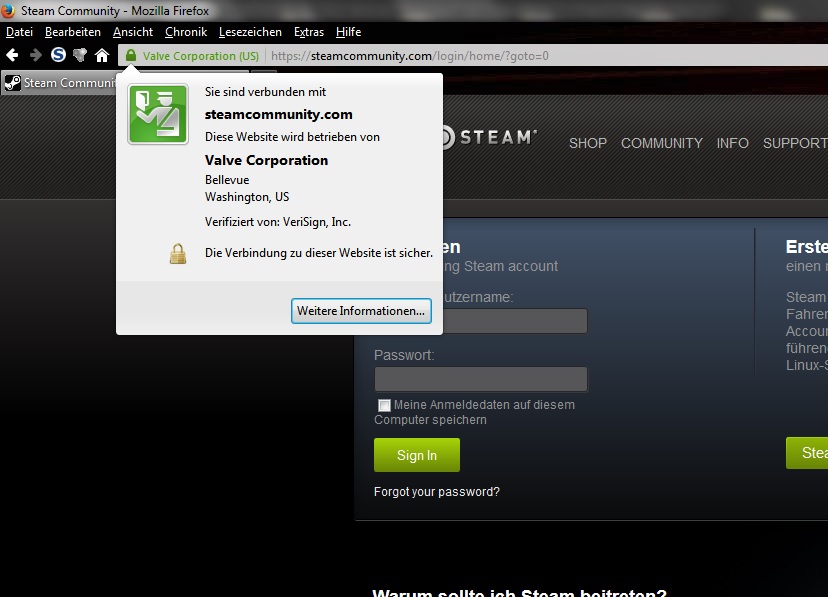Image resolution: width=828 pixels, height=597 pixels.
Task: Click 'Die Verbindung zu dieser Website ist sicher' text
Action: pyautogui.click(x=319, y=253)
